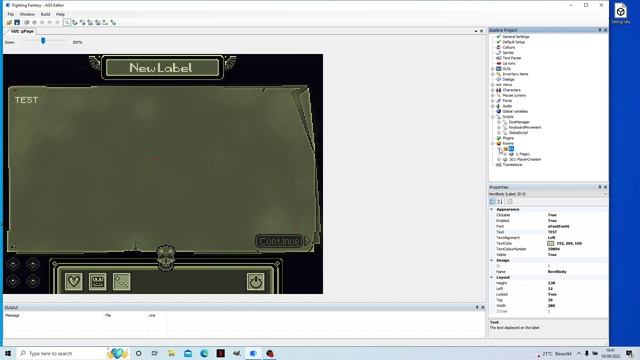Click the Clickable property value True
Image resolution: width=640 pixels, height=360 pixels.
(x=552, y=215)
